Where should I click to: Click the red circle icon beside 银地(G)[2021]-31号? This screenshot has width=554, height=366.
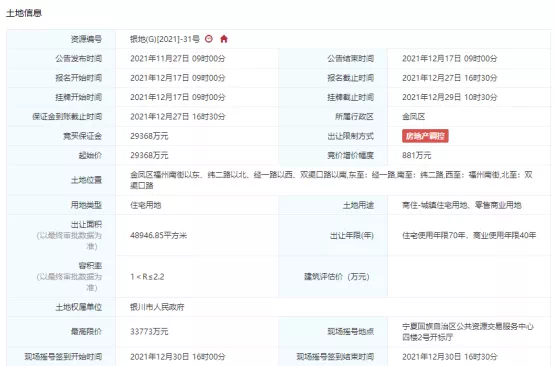click(209, 39)
